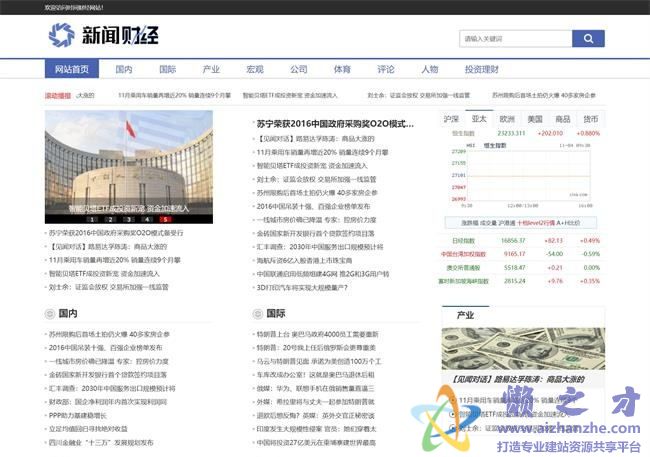Click the 恒生指数 intraday chart
This screenshot has width=650, height=457.
point(521,175)
